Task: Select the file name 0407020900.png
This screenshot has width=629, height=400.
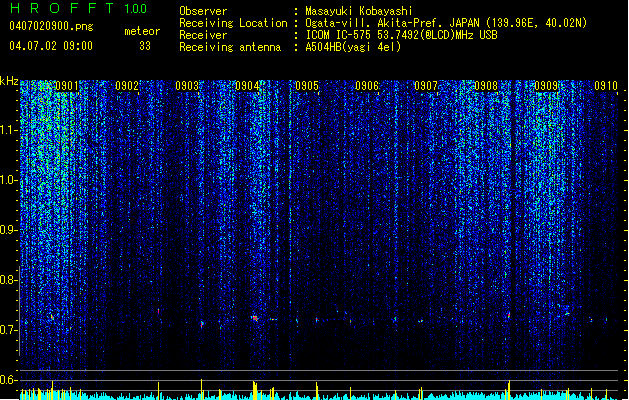Action: click(x=51, y=26)
